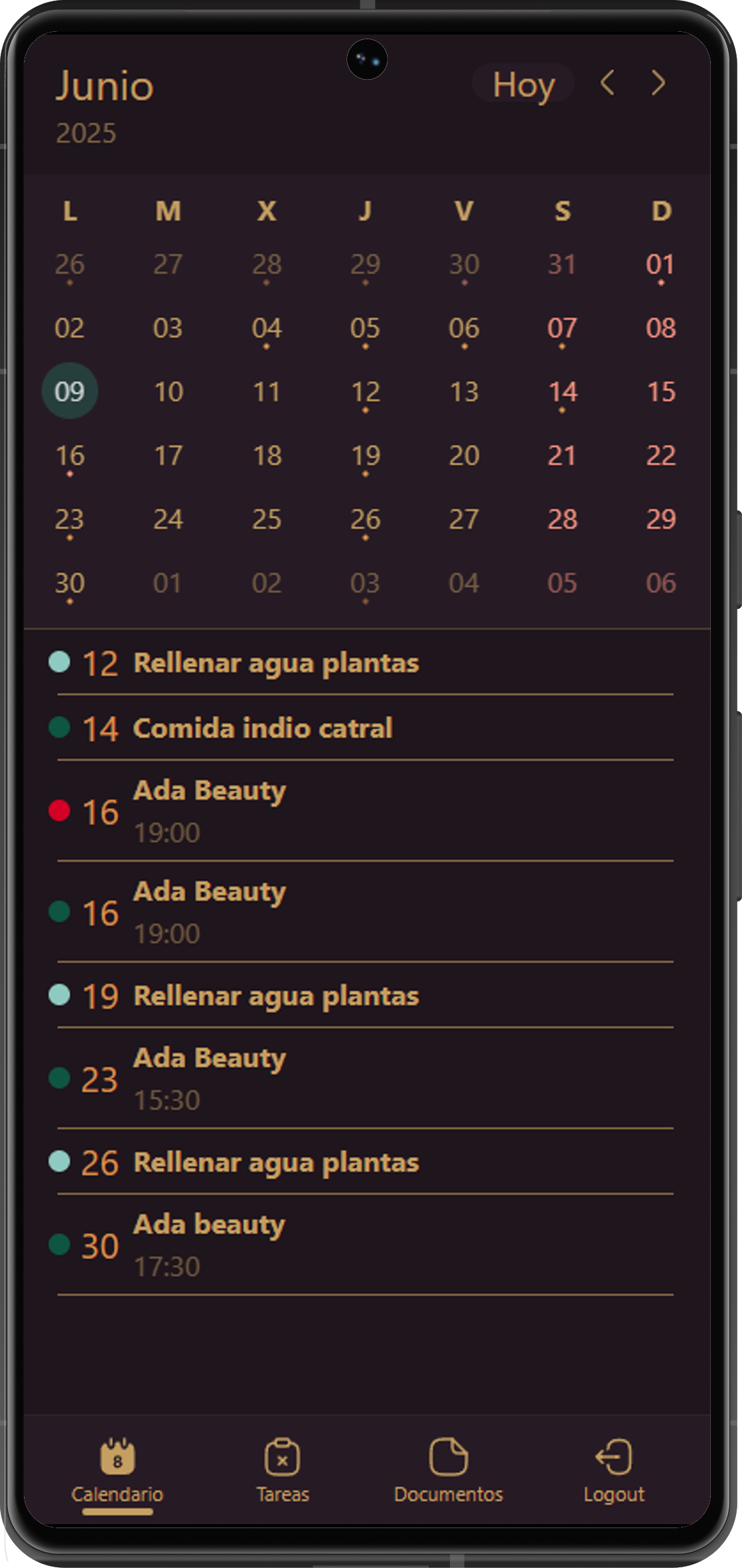Open Ada Beauty event at 15:30
Viewport: 742px width, 1568px height.
click(210, 1077)
